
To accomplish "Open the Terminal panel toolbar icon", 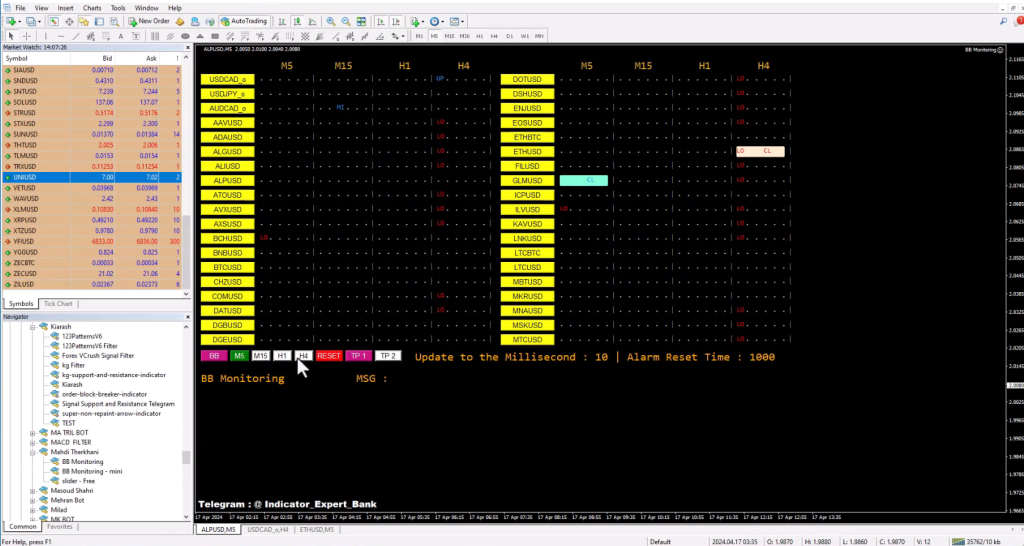I will (x=99, y=22).
